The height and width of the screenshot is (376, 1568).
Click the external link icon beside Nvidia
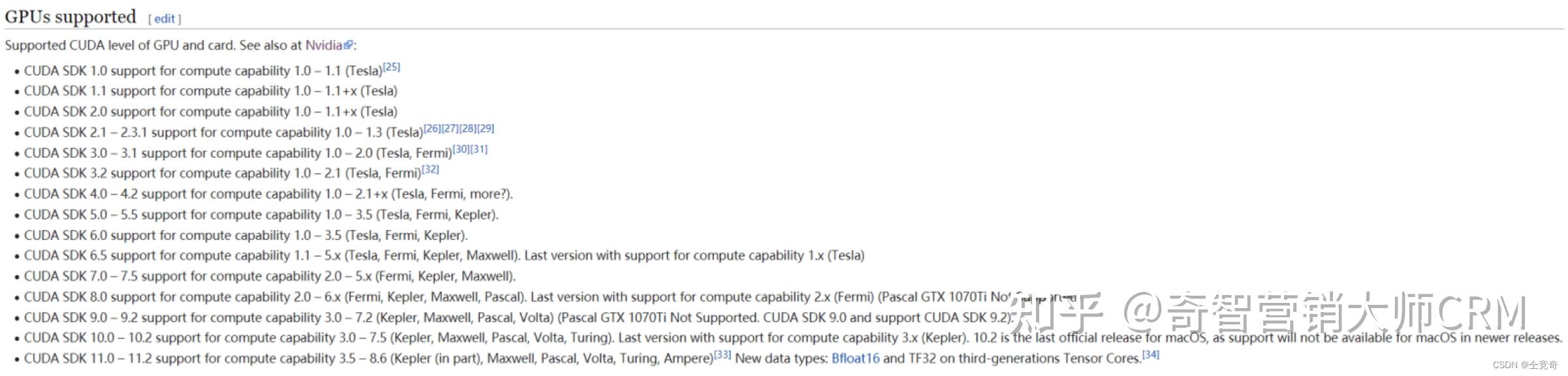click(x=349, y=45)
